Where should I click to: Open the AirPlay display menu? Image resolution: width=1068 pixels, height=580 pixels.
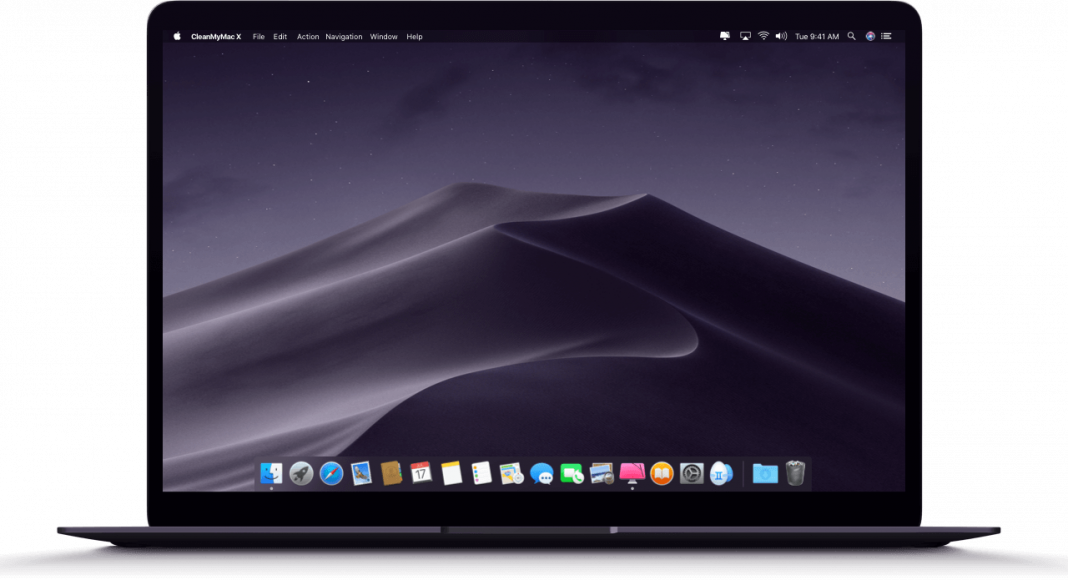(x=745, y=36)
